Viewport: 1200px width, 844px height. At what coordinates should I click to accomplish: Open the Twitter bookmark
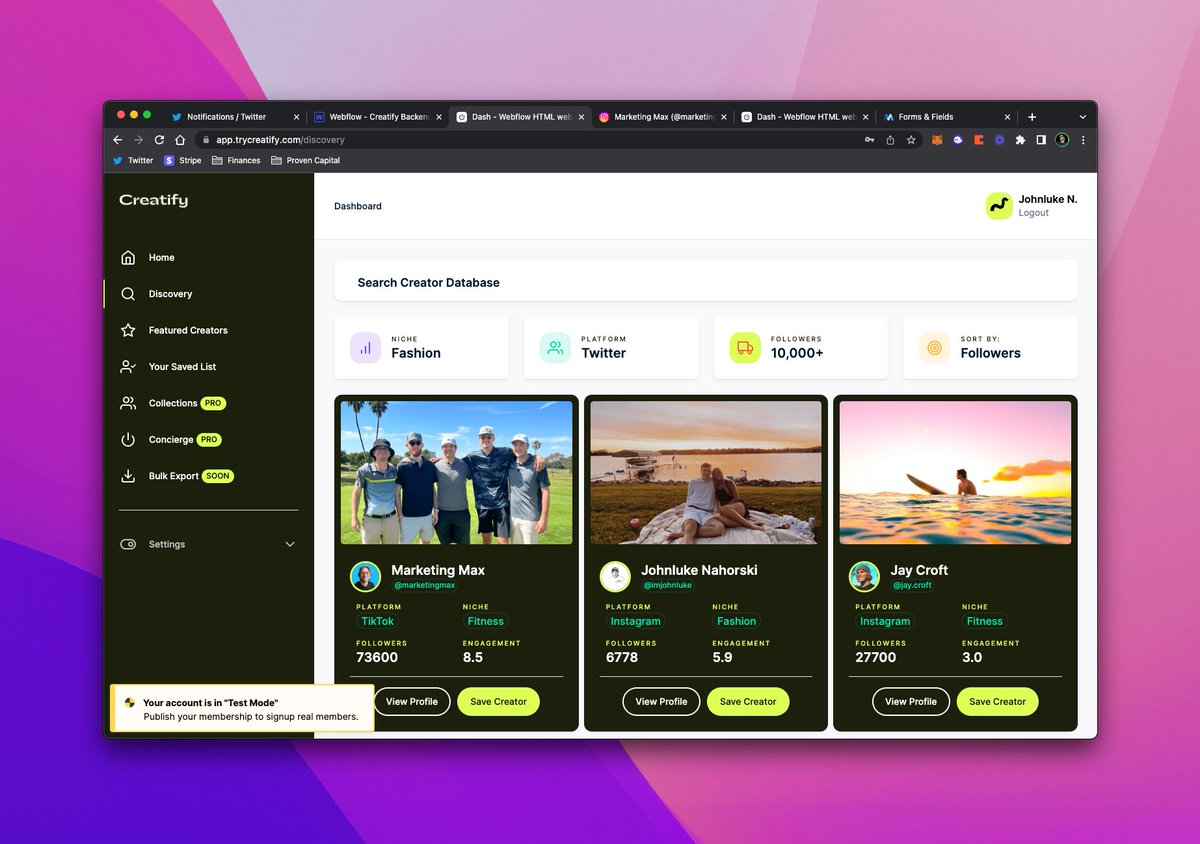coord(133,160)
